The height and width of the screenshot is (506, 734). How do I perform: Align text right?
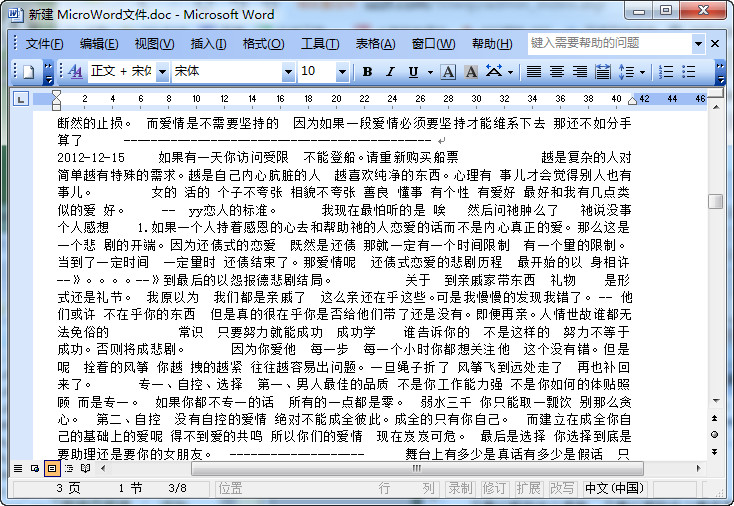580,72
